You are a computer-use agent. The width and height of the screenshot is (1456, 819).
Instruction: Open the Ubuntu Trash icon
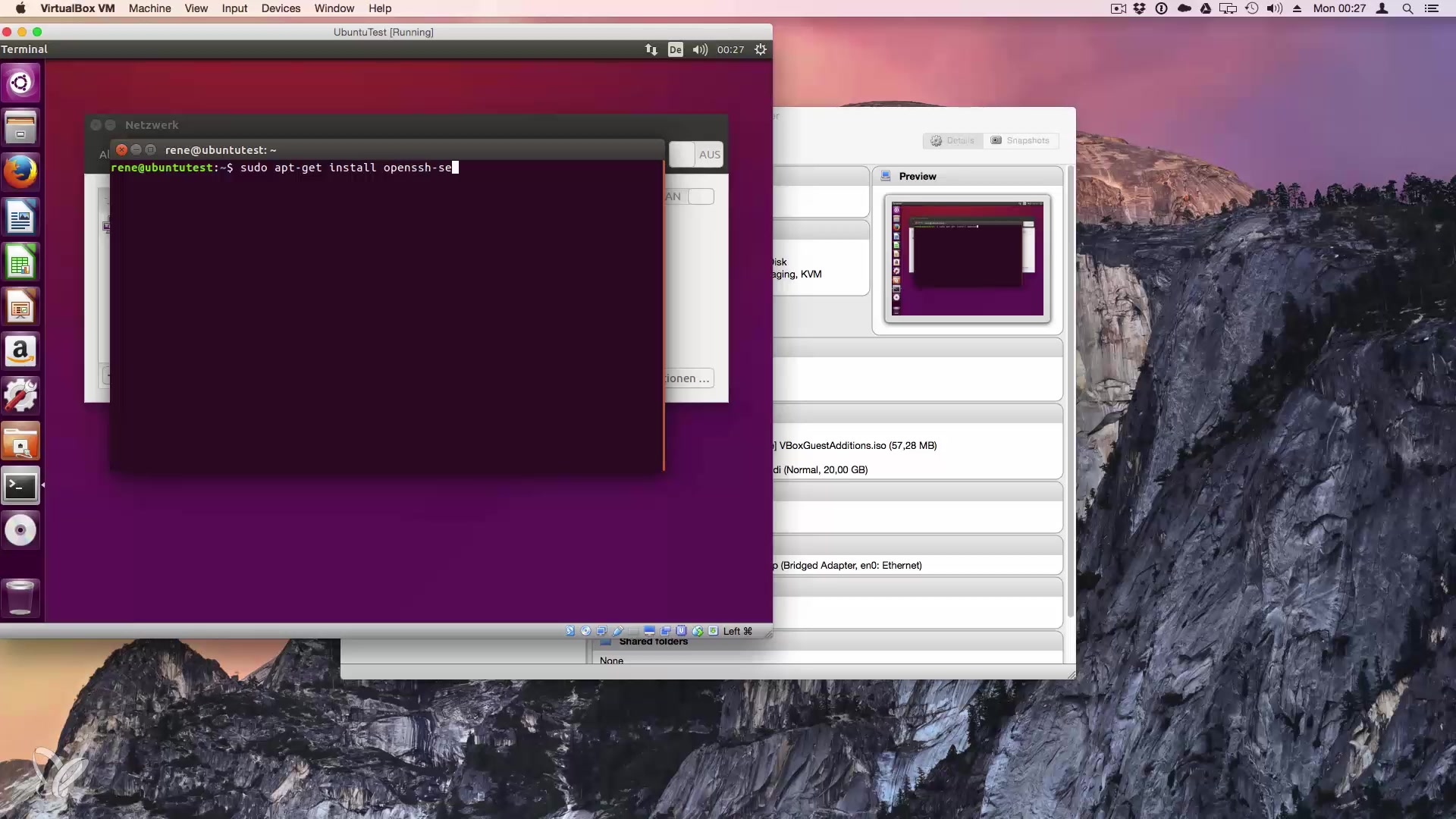point(20,598)
